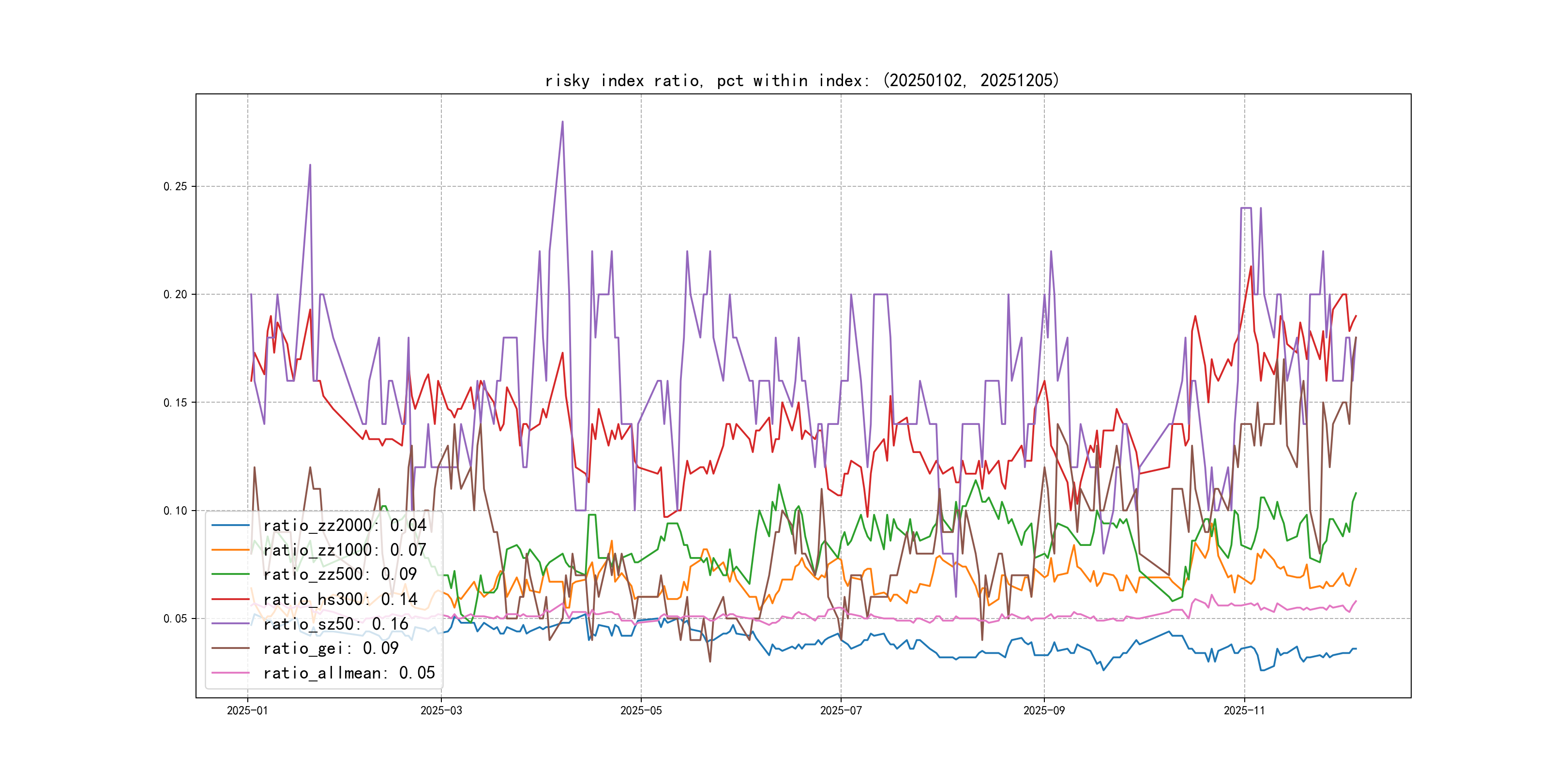Select the 'ratio_allmean: 0.05' legend label
Viewport: 1568px width, 784px height.
pyautogui.click(x=349, y=673)
